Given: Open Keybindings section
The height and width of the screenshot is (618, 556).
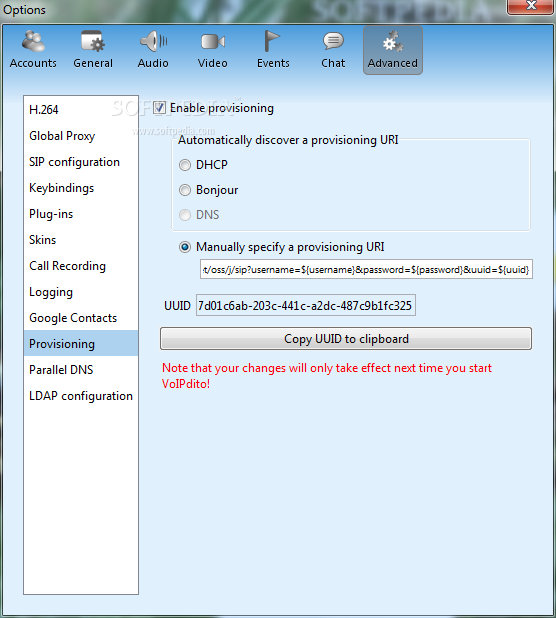Looking at the screenshot, I should (x=81, y=188).
